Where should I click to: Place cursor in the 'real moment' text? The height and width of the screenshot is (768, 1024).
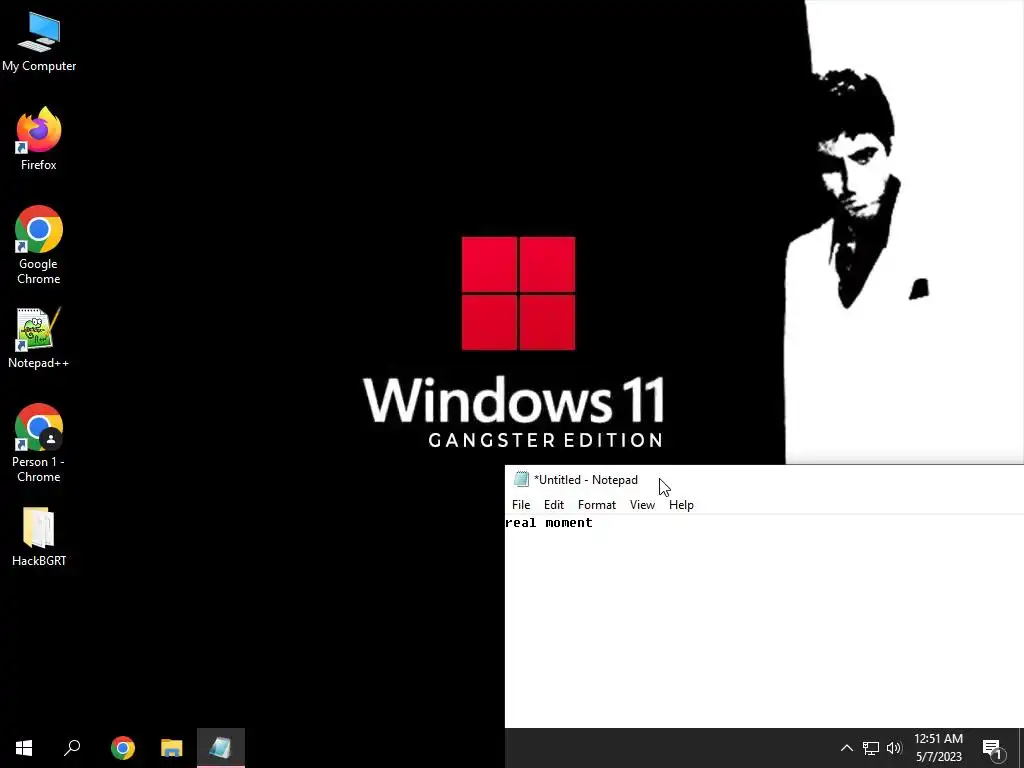[549, 523]
